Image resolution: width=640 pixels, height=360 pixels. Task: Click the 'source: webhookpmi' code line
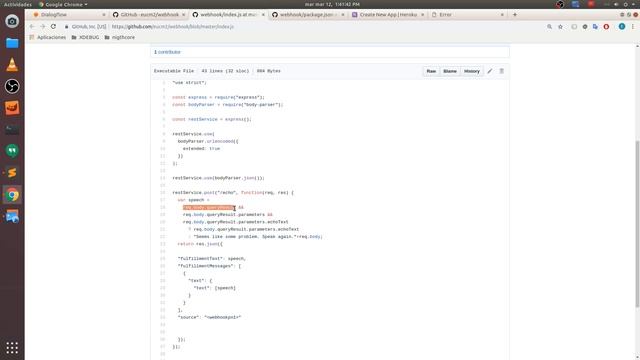click(x=209, y=317)
